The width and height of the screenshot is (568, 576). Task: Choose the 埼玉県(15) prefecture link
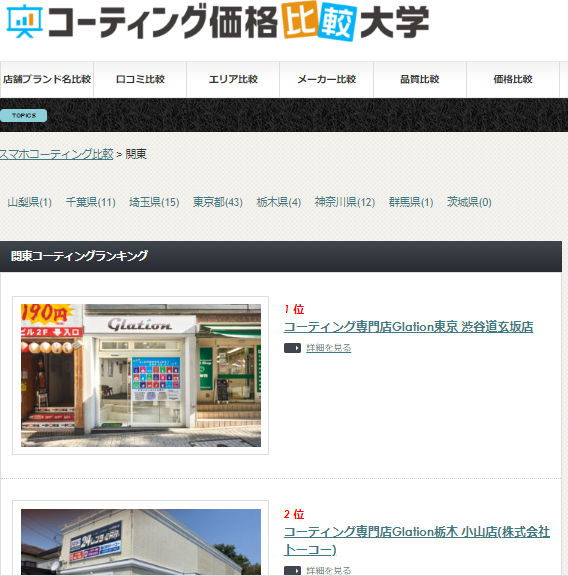pyautogui.click(x=154, y=202)
